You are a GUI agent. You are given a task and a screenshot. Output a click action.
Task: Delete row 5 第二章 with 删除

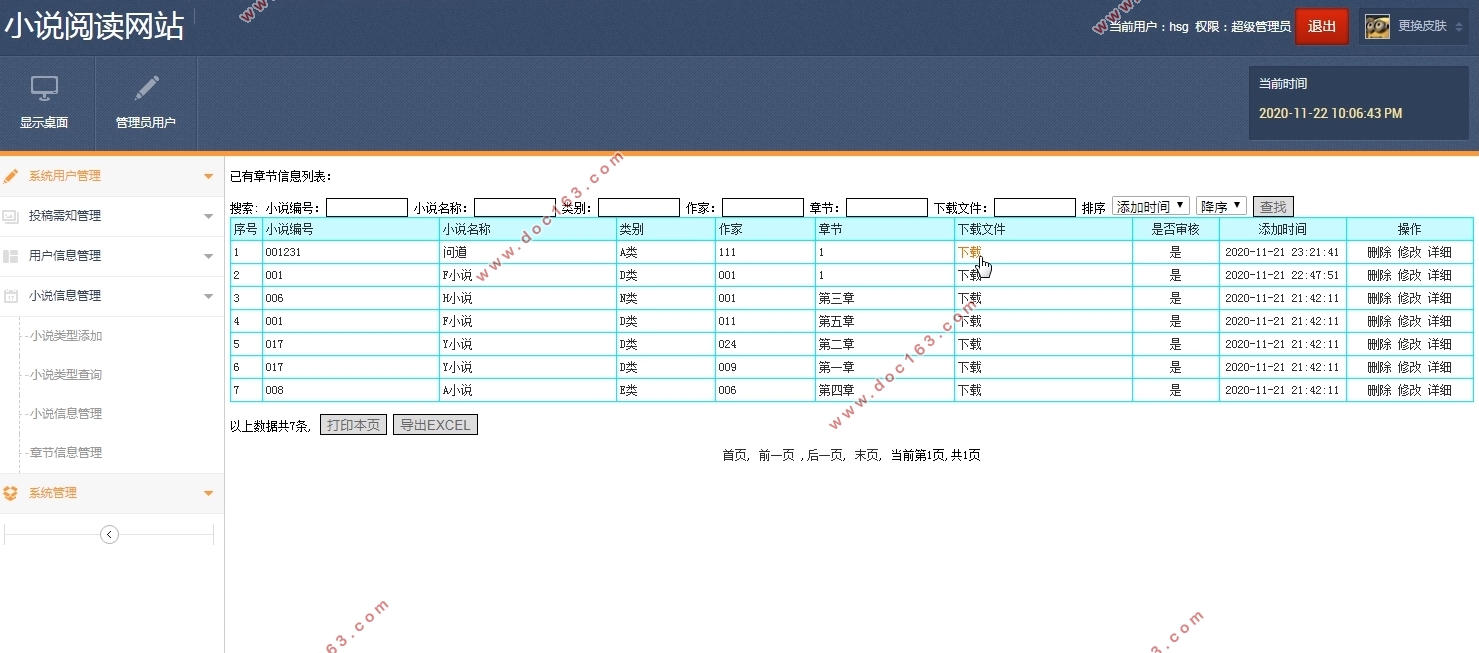1379,344
